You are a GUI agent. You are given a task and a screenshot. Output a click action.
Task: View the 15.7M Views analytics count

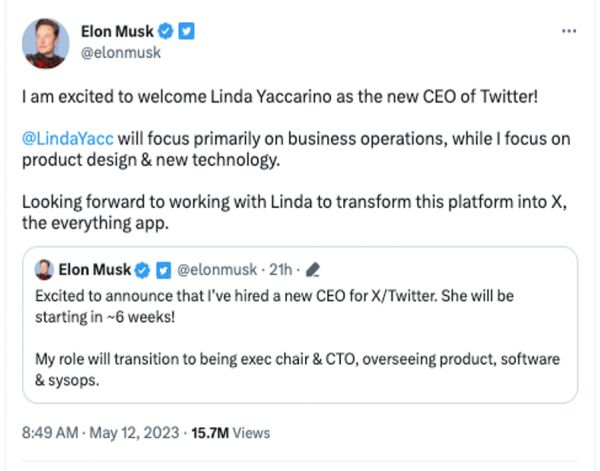[x=234, y=433]
